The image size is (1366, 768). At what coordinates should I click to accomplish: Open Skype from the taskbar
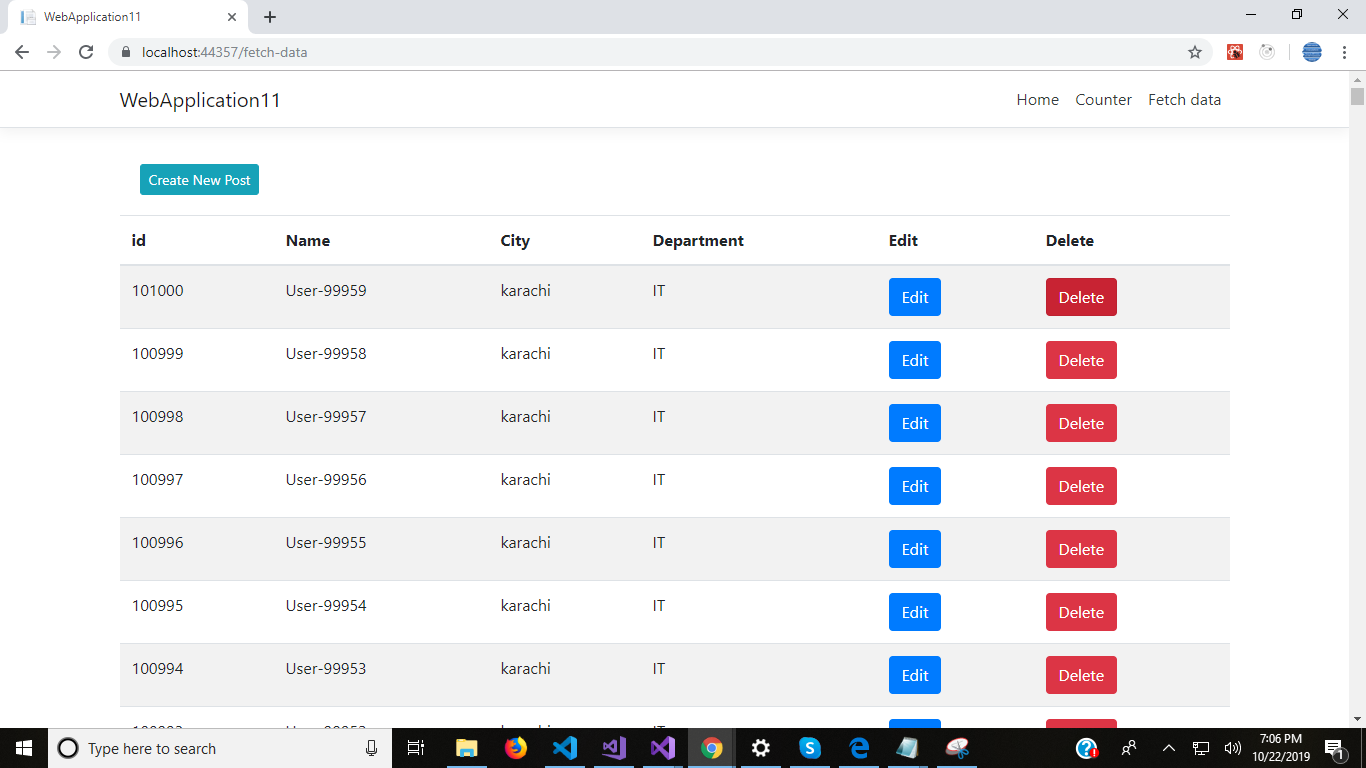coord(809,748)
